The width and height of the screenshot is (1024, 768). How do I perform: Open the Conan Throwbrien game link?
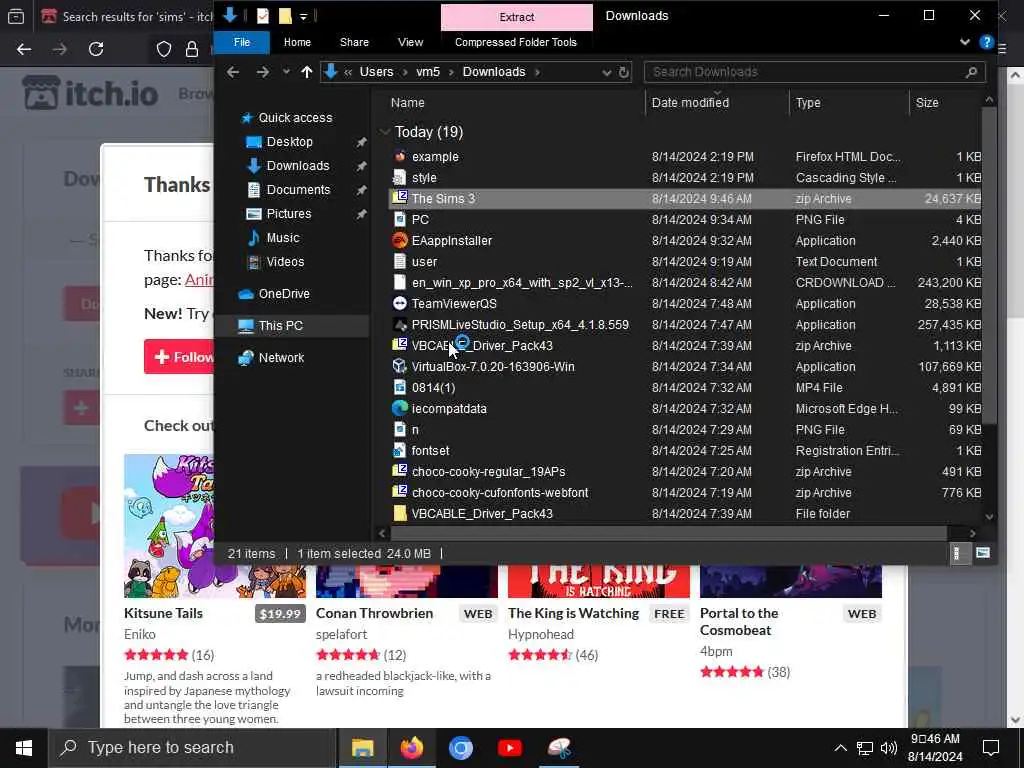[374, 613]
